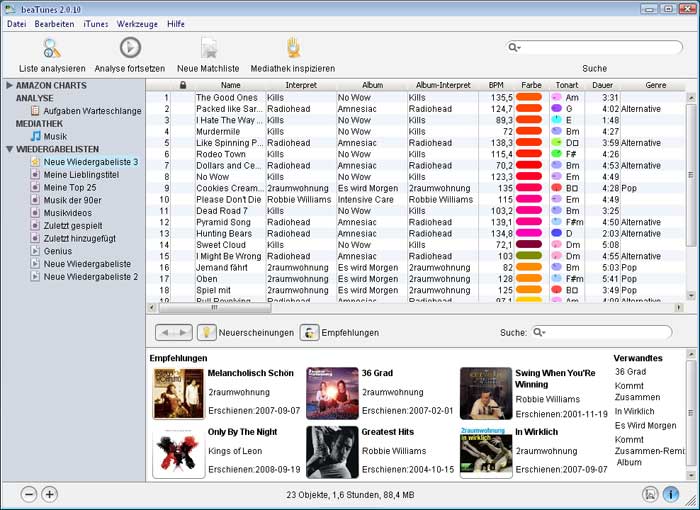
Task: Open the Werkzeuge menu
Action: tap(138, 23)
